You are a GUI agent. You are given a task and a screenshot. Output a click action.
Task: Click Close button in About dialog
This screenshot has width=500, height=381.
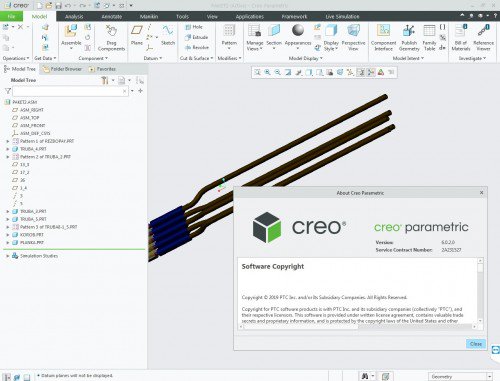(x=476, y=344)
